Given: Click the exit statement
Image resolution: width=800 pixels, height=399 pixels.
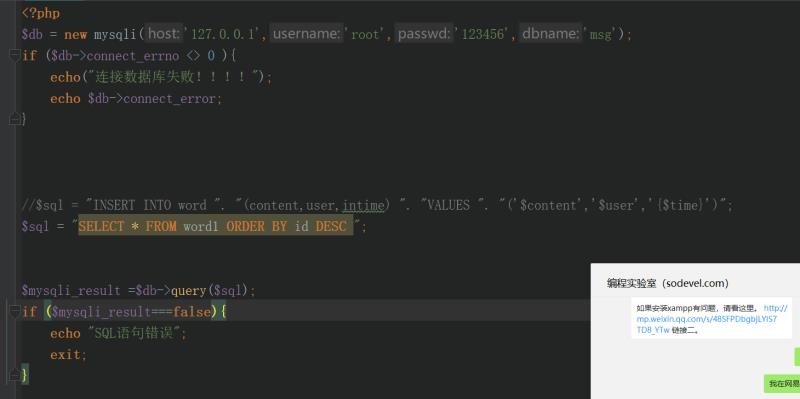Looking at the screenshot, I should click(x=65, y=355).
